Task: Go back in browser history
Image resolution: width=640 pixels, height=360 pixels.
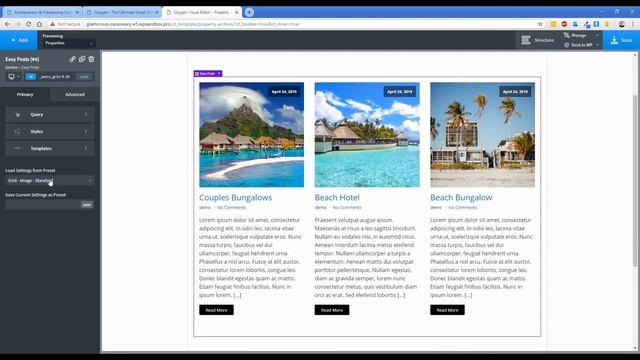Action: coord(7,24)
